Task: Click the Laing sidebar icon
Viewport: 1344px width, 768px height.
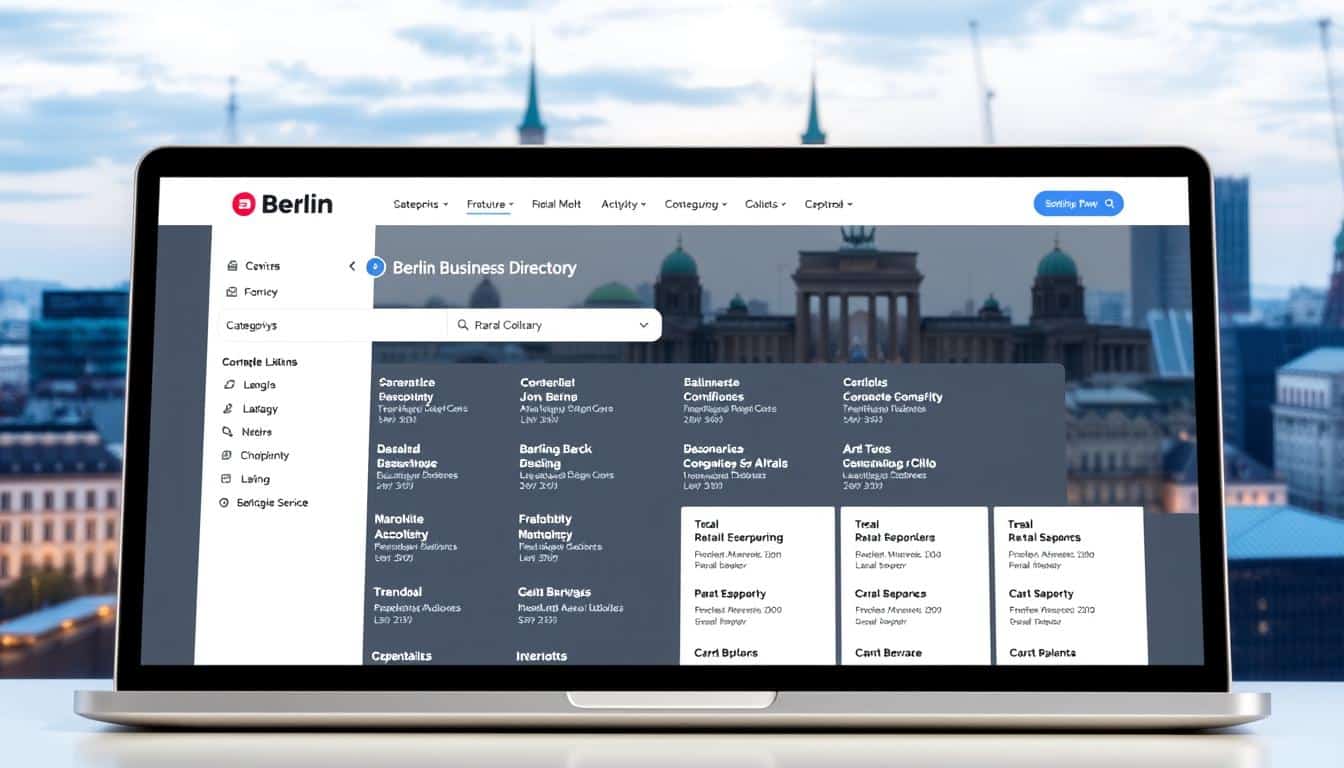Action: pos(229,479)
